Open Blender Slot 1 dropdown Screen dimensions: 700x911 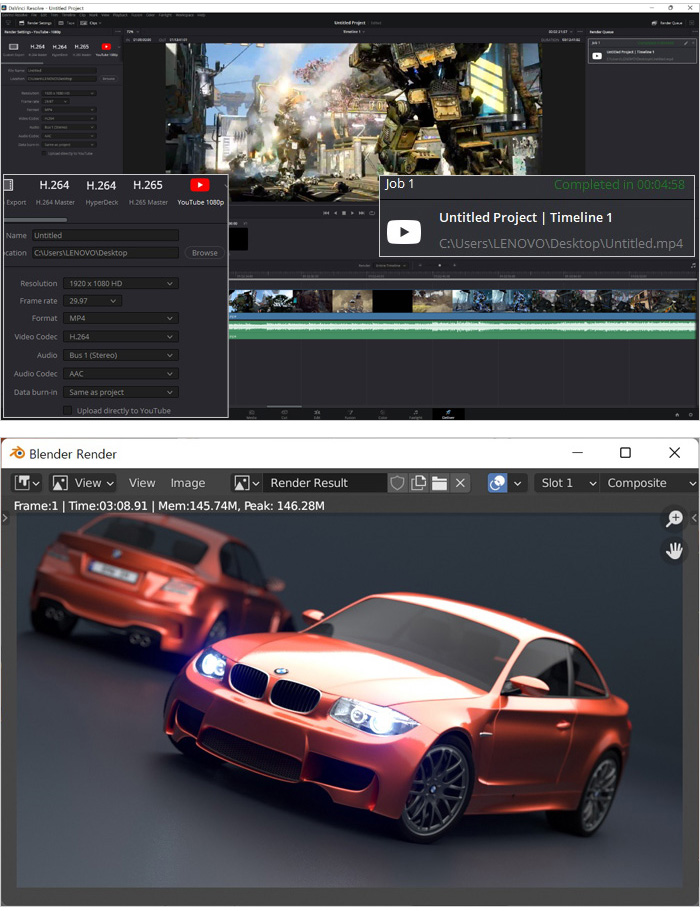pyautogui.click(x=566, y=483)
